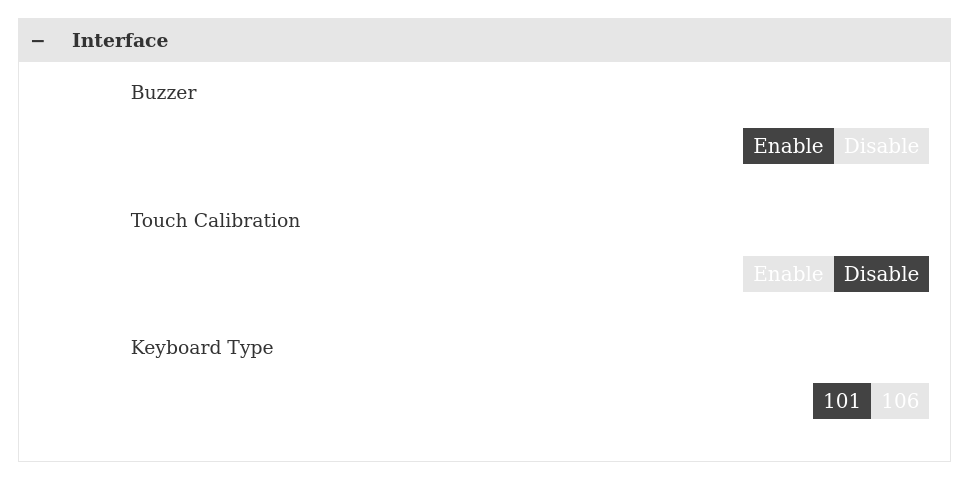Click the Keyboard Type setting label

point(202,348)
